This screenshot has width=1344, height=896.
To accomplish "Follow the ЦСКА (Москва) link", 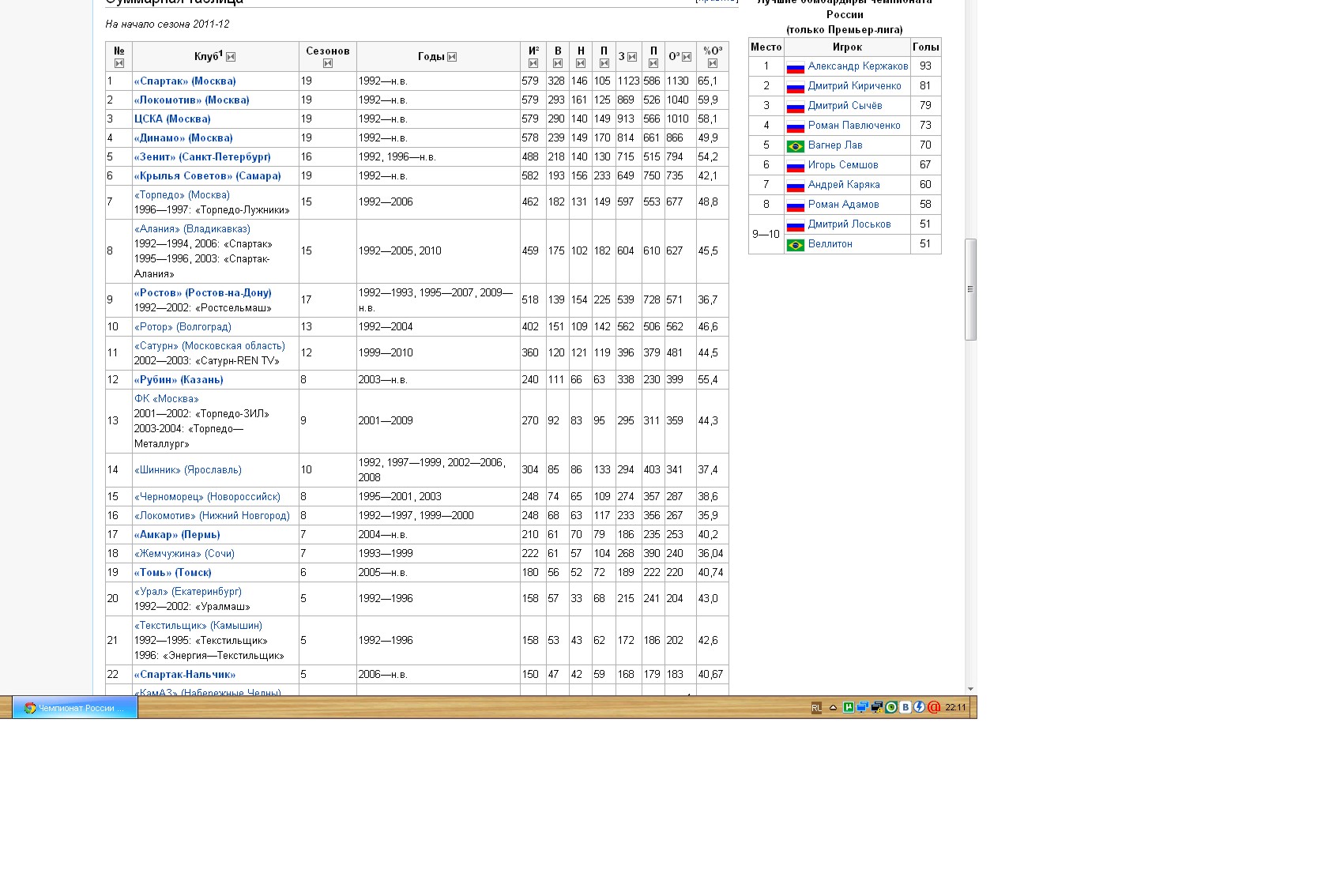I will (172, 119).
